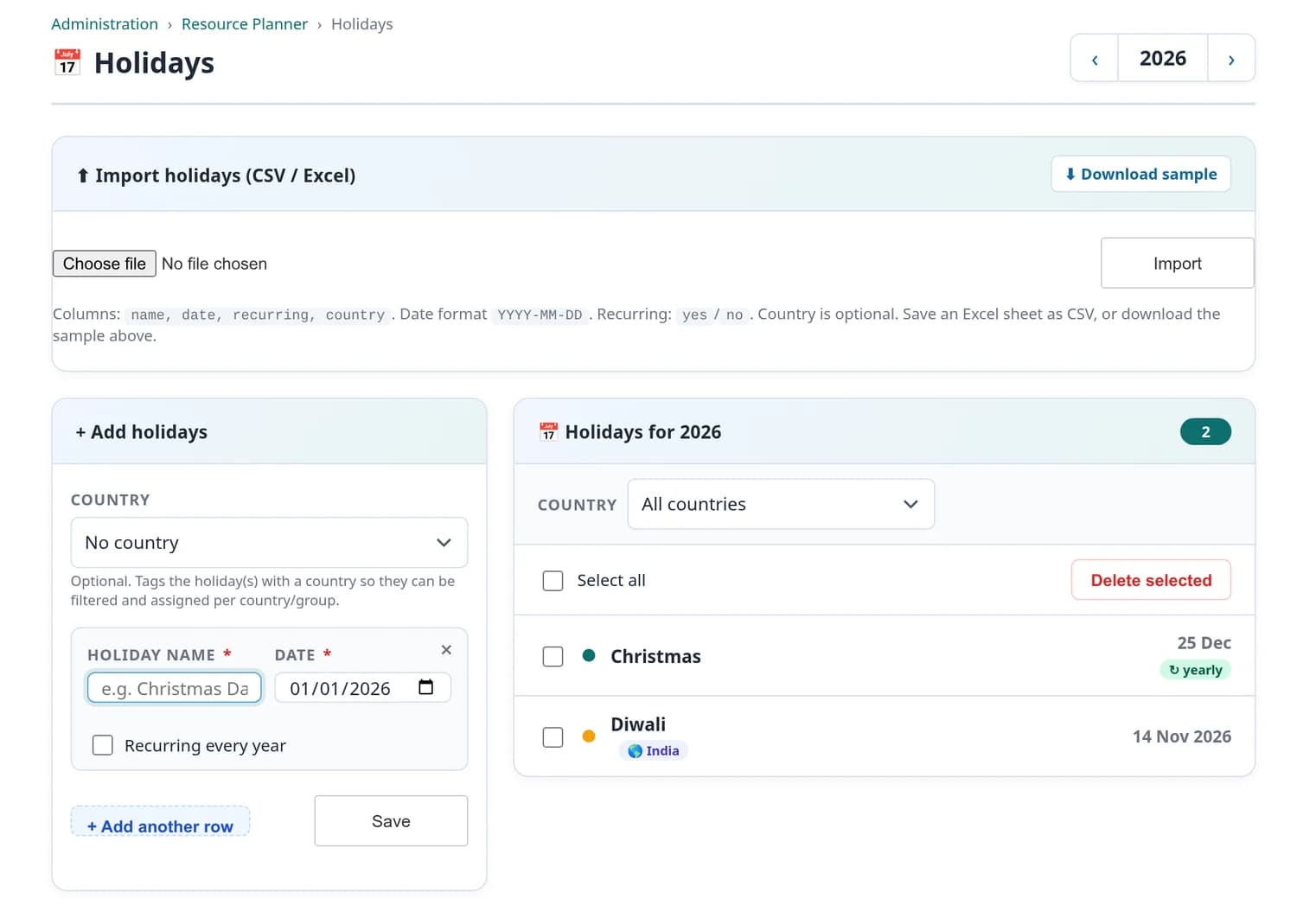Open the date picker calendar icon
Image resolution: width=1297 pixels, height=924 pixels.
(425, 687)
